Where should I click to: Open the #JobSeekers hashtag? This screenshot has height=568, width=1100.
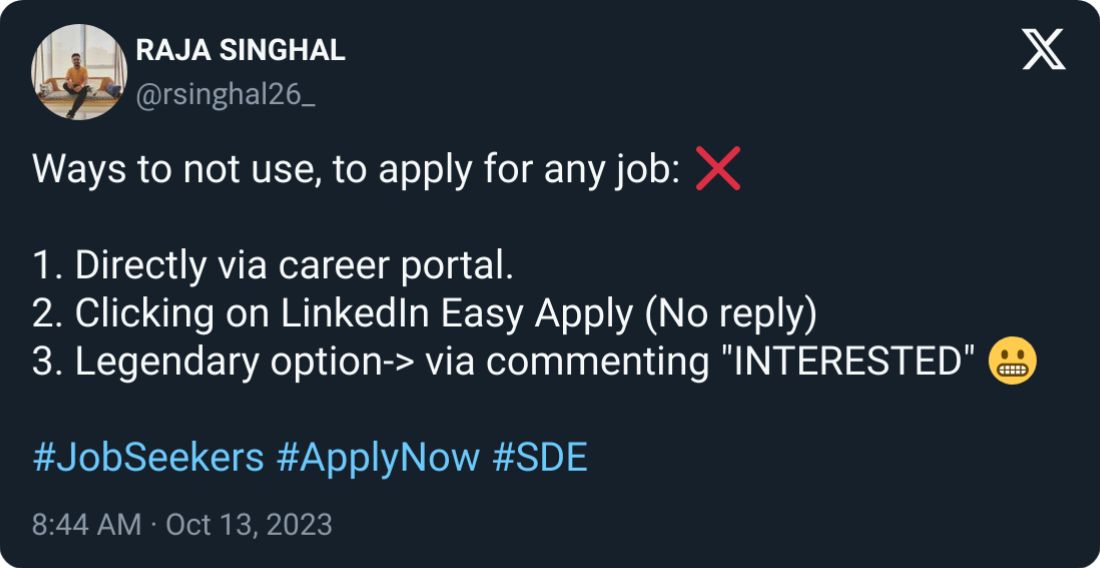click(x=149, y=459)
